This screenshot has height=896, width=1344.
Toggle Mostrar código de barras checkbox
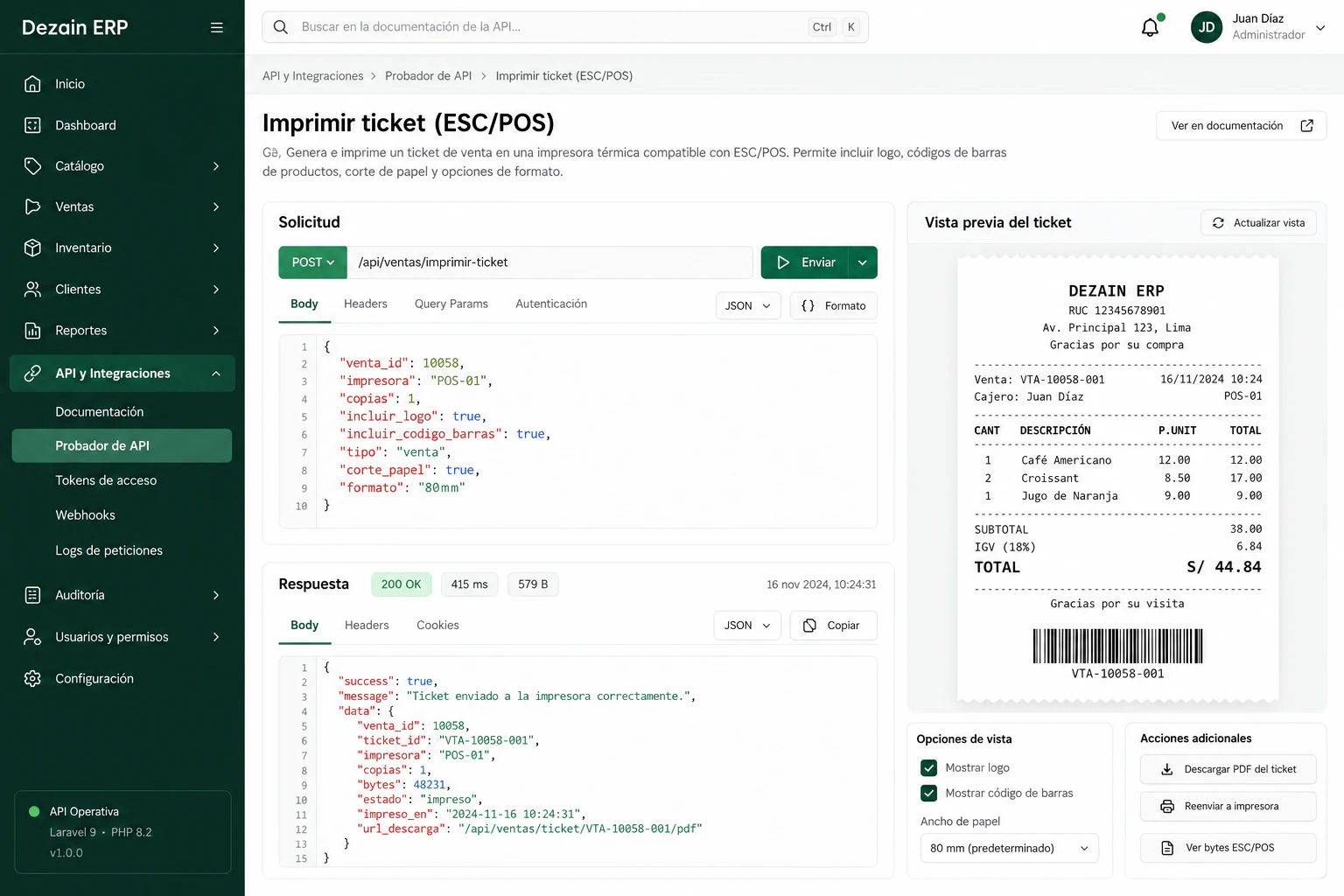point(929,793)
